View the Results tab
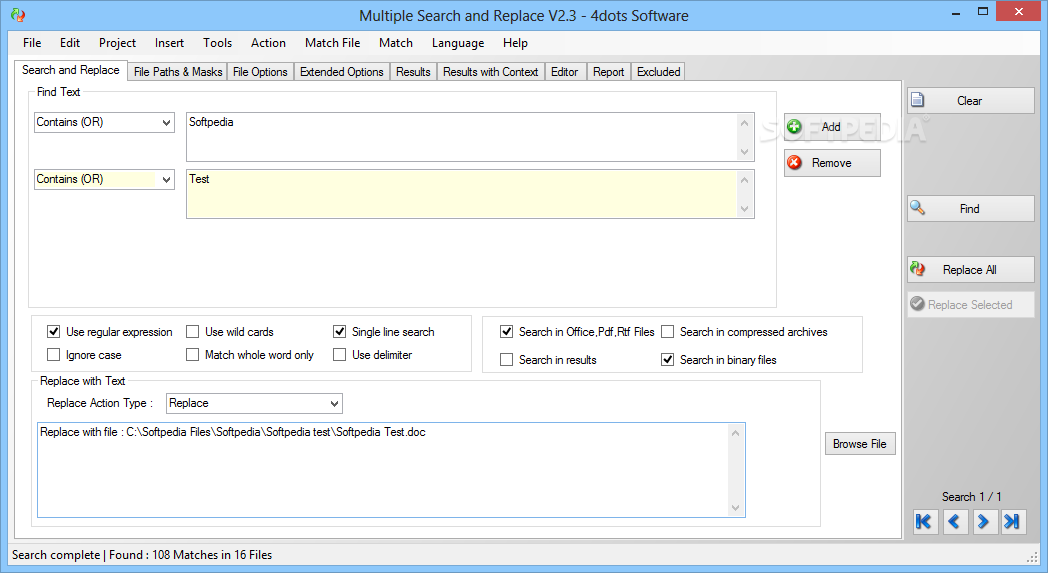 413,72
